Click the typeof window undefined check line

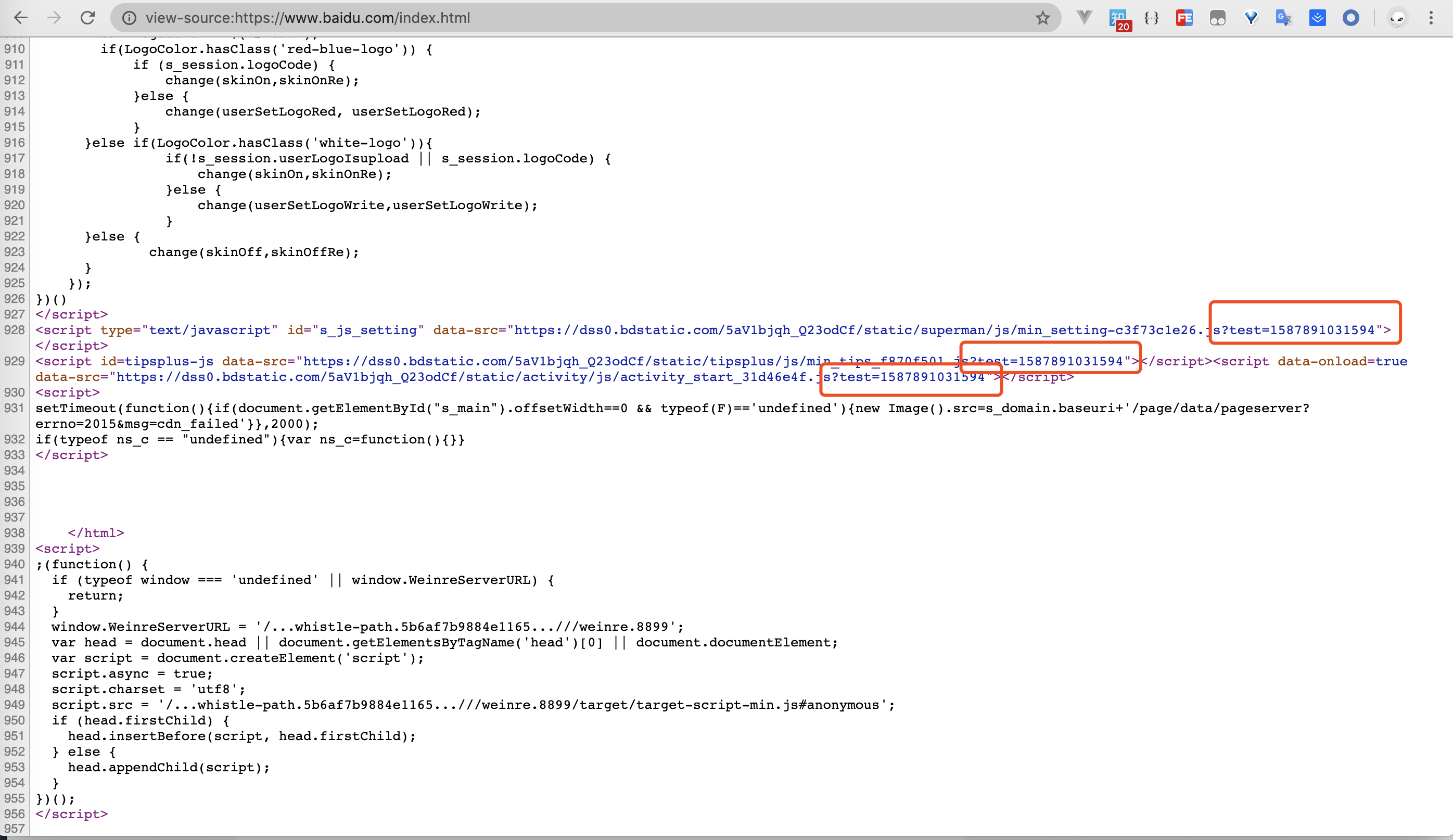303,580
